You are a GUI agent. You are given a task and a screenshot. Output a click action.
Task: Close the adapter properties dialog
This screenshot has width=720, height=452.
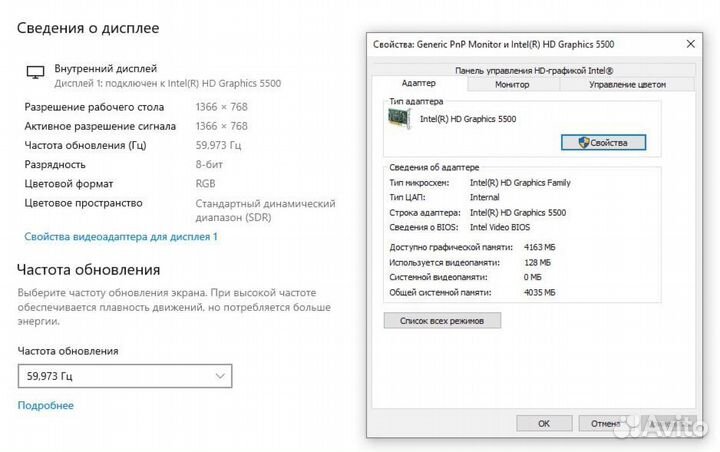(x=691, y=44)
